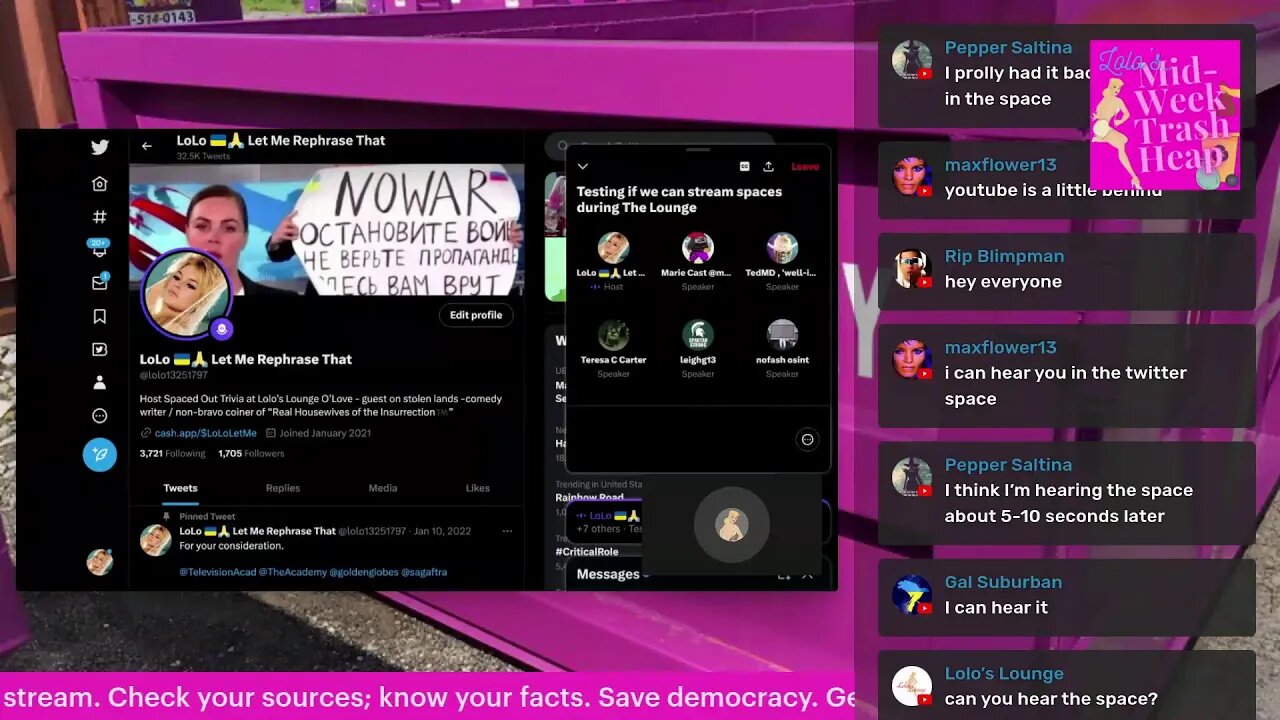1280x720 pixels.
Task: Click Pepper Saltina's 'I prolly had it' chat avatar
Action: coord(912,60)
